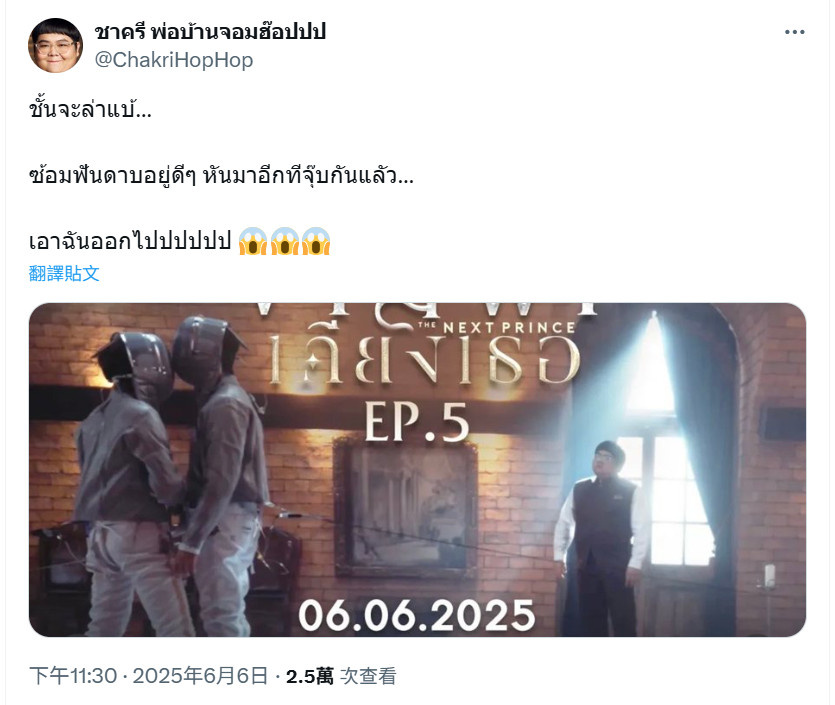Image resolution: width=835 pixels, height=705 pixels.
Task: Click the man in vest by window
Action: [x=602, y=538]
